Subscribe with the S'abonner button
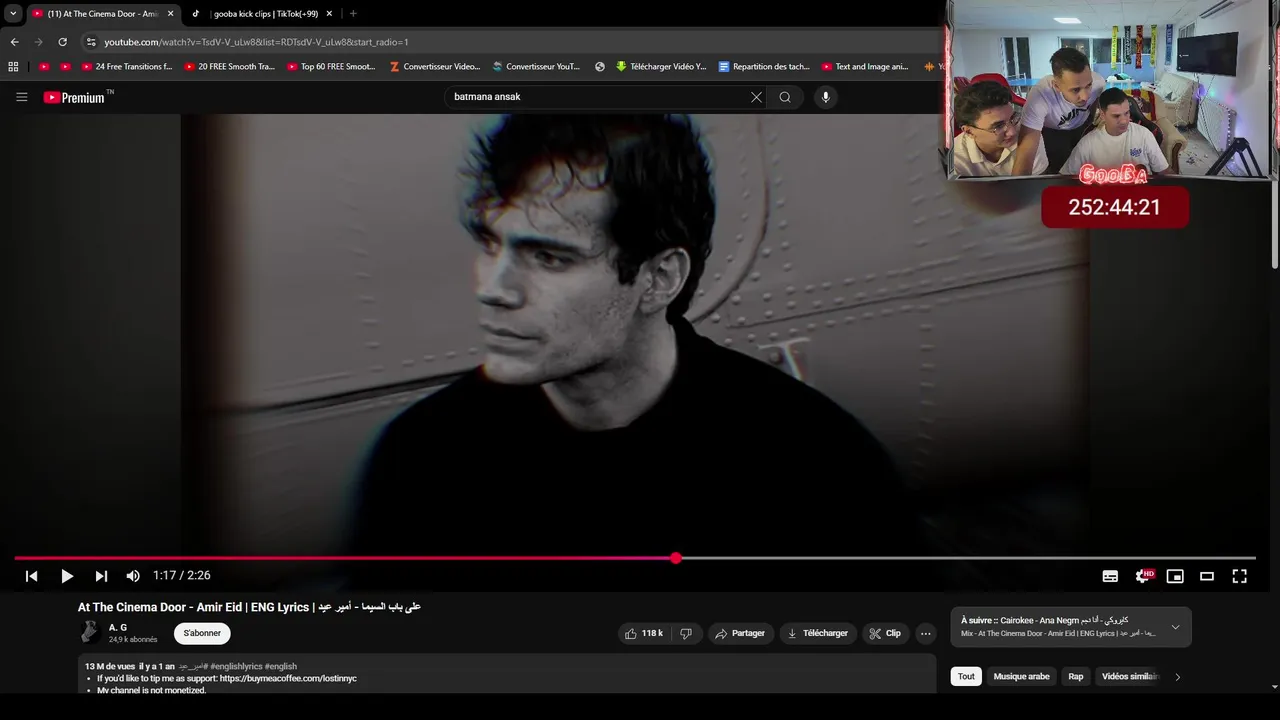This screenshot has width=1280, height=720. [202, 633]
